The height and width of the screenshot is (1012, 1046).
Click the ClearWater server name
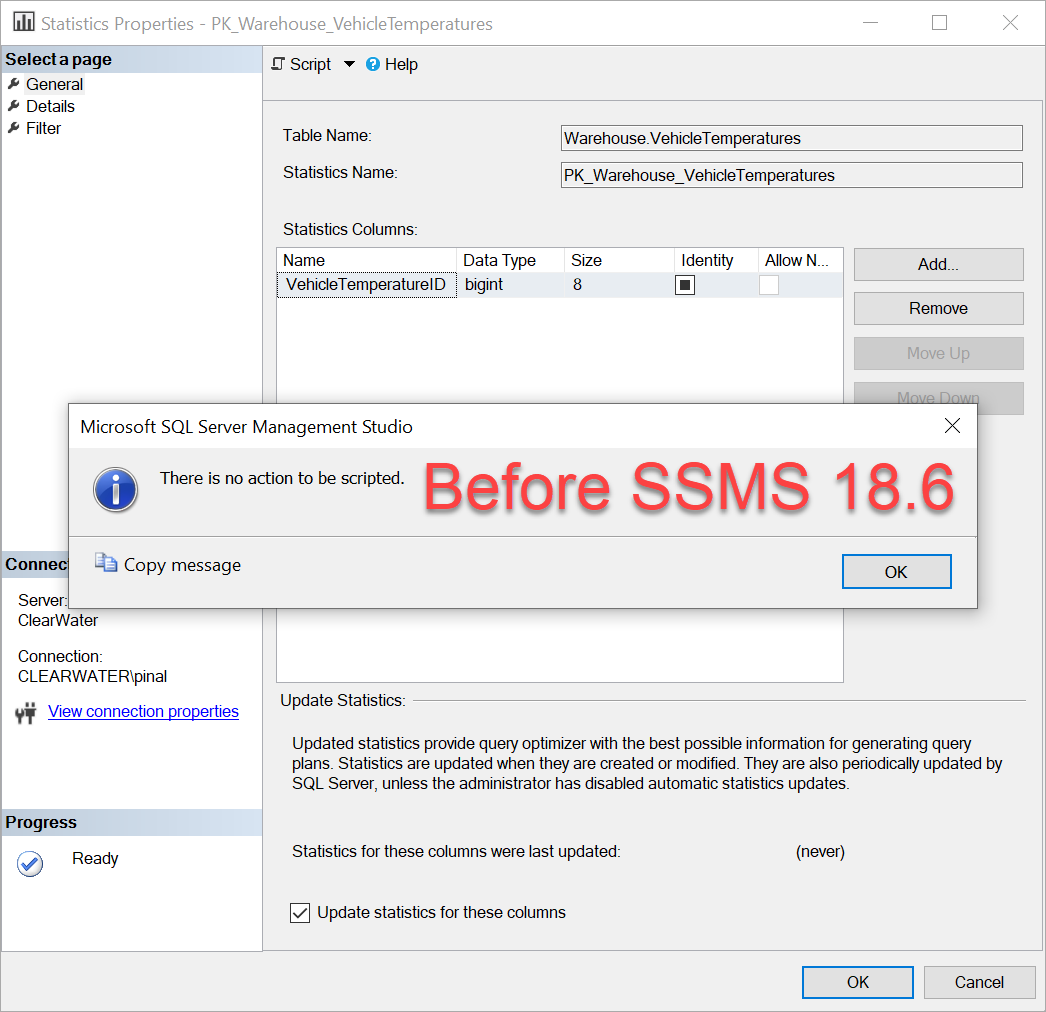click(x=57, y=620)
